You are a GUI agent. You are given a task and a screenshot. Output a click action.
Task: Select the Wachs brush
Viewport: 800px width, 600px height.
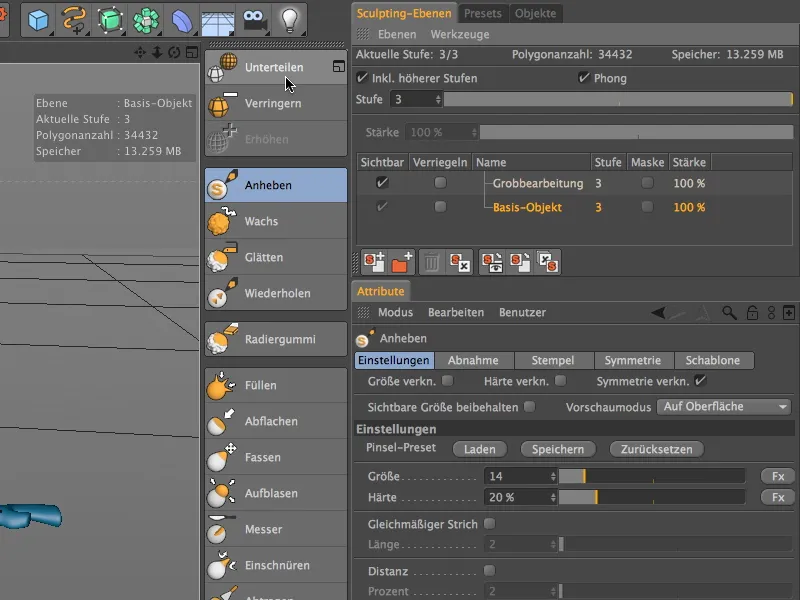click(276, 221)
